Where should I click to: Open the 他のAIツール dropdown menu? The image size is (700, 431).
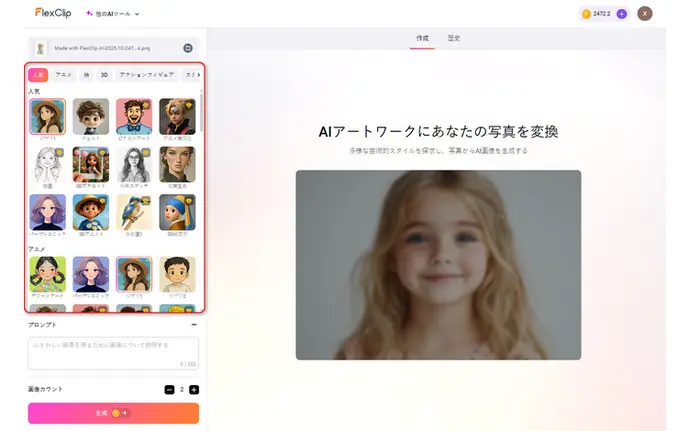coord(112,14)
